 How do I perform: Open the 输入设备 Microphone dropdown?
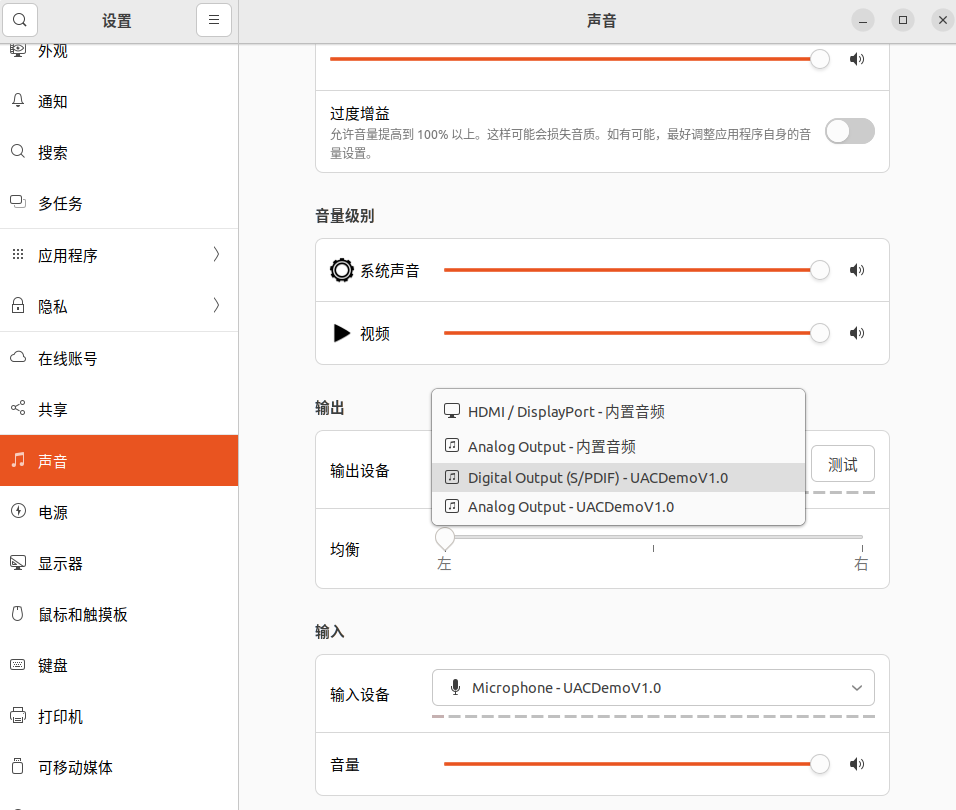[x=653, y=687]
